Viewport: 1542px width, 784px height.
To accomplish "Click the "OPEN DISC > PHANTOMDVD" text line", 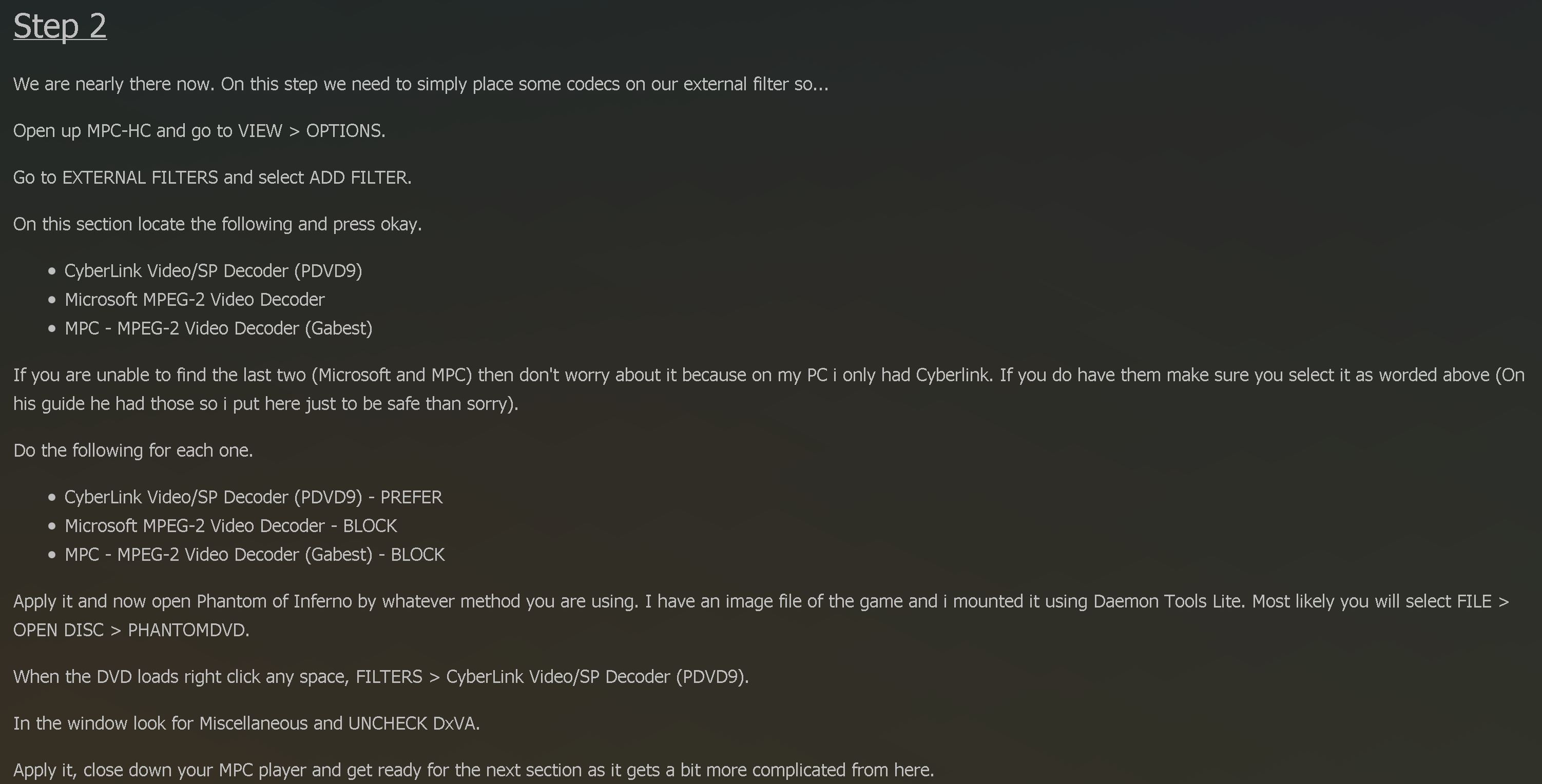I will (x=131, y=630).
